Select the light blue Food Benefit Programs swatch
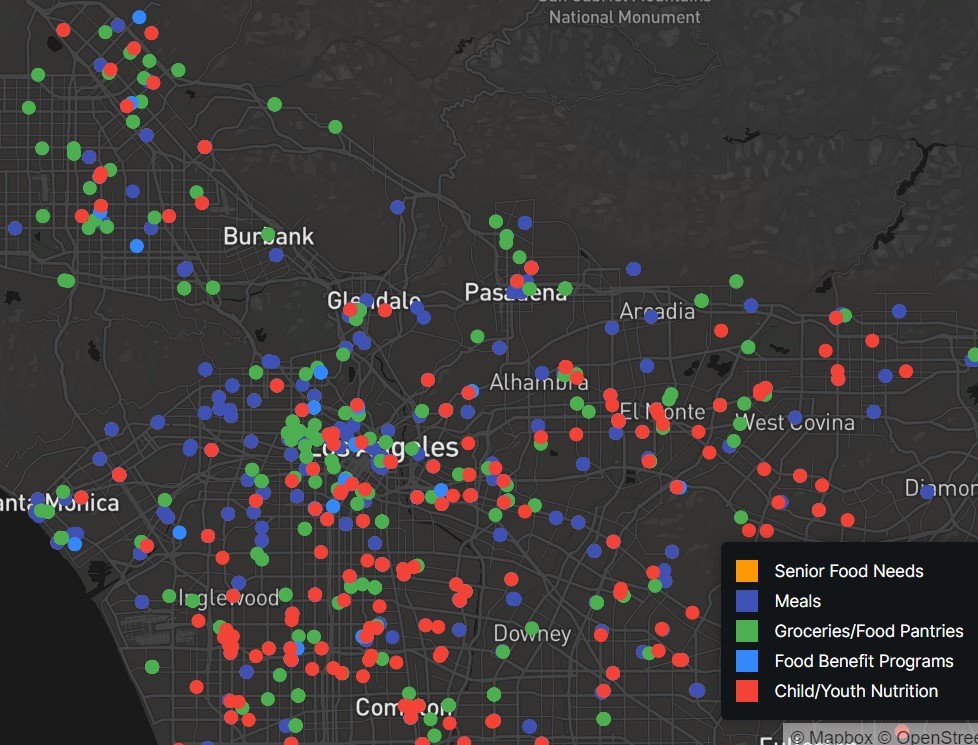This screenshot has width=978, height=745. (x=746, y=661)
